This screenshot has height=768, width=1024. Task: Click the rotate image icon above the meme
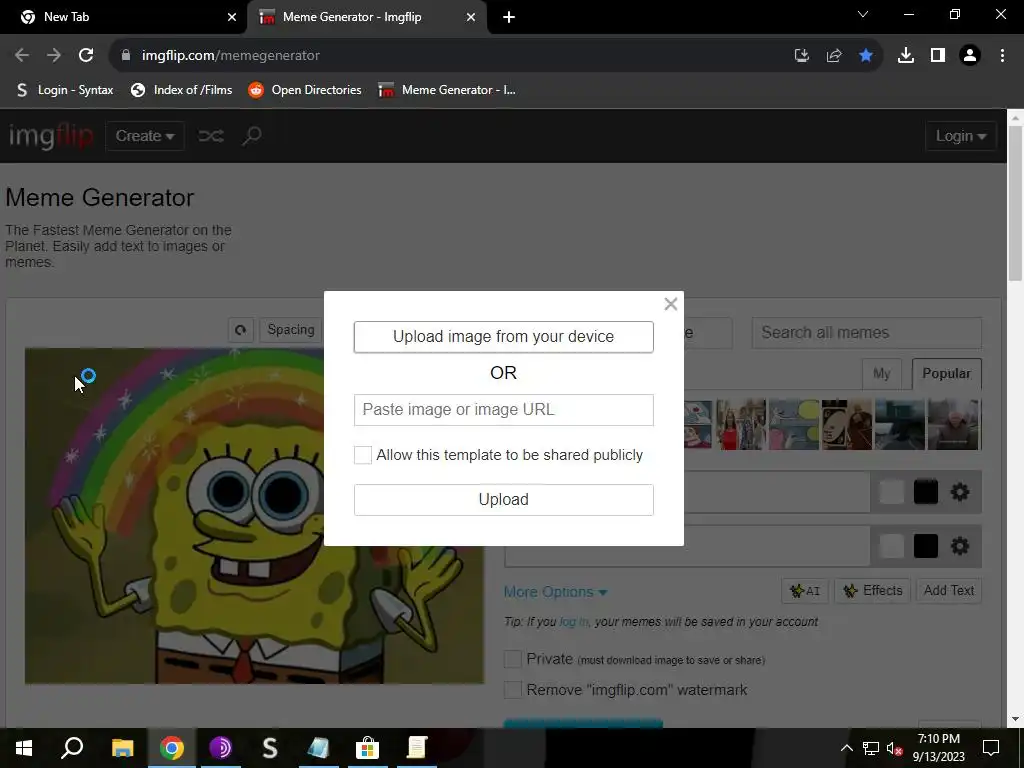240,330
